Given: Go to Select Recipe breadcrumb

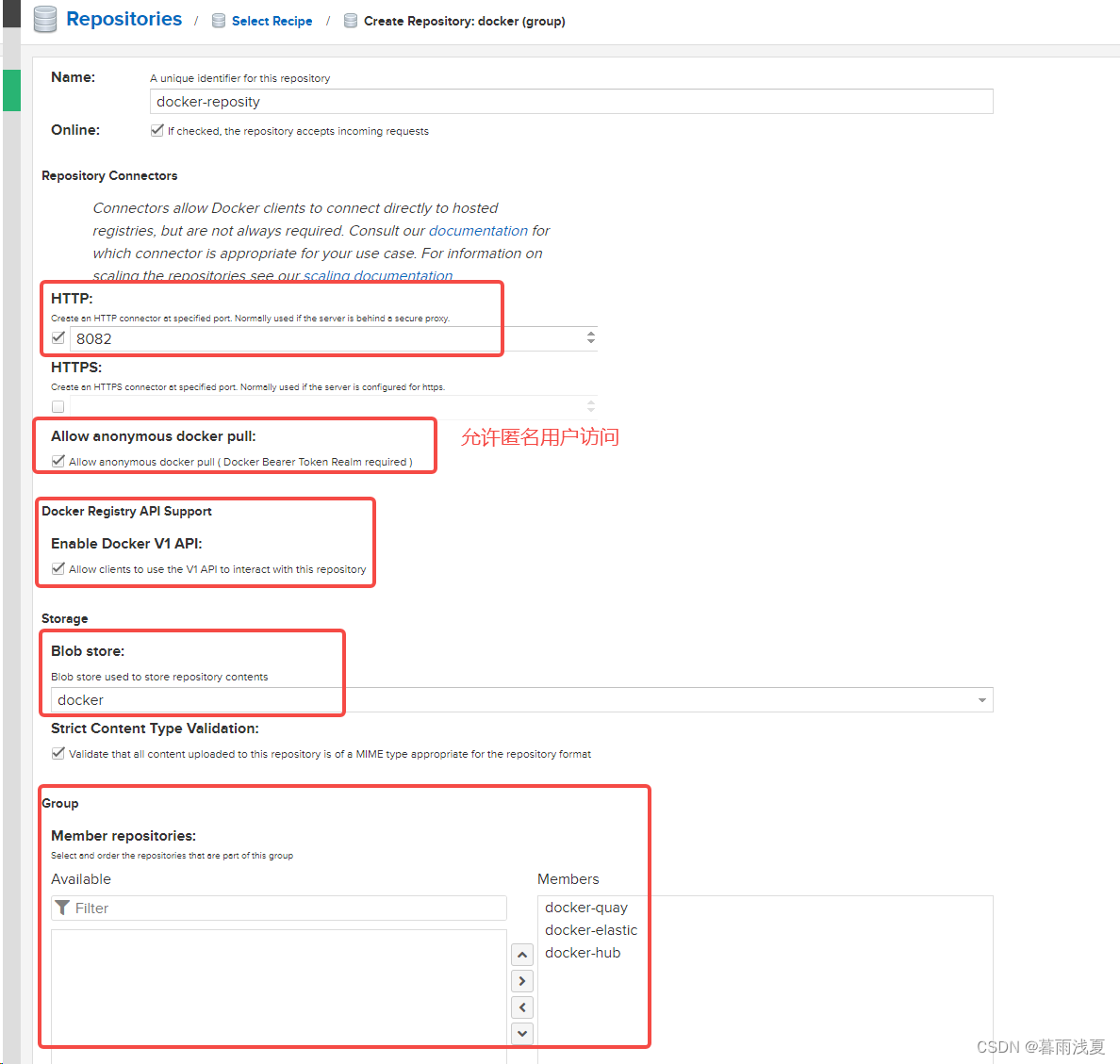Looking at the screenshot, I should coord(272,21).
